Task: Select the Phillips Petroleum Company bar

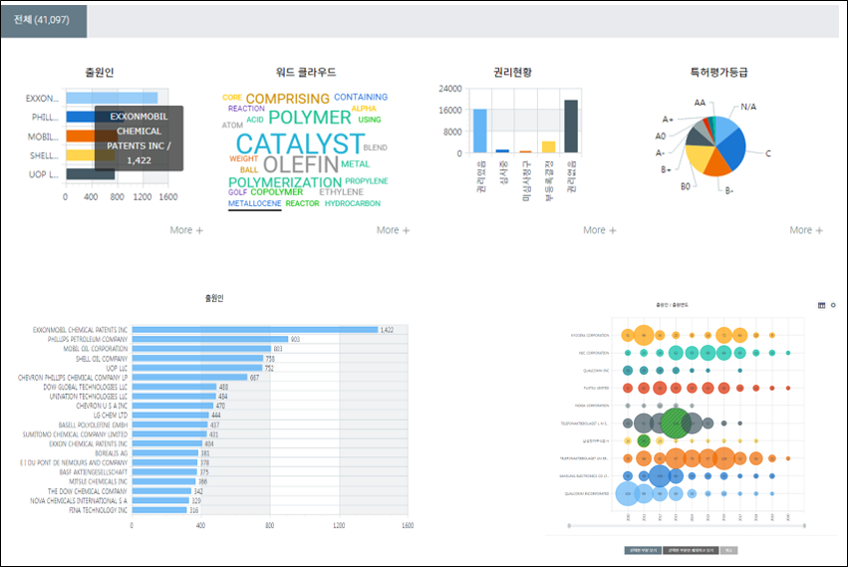Action: tap(210, 339)
